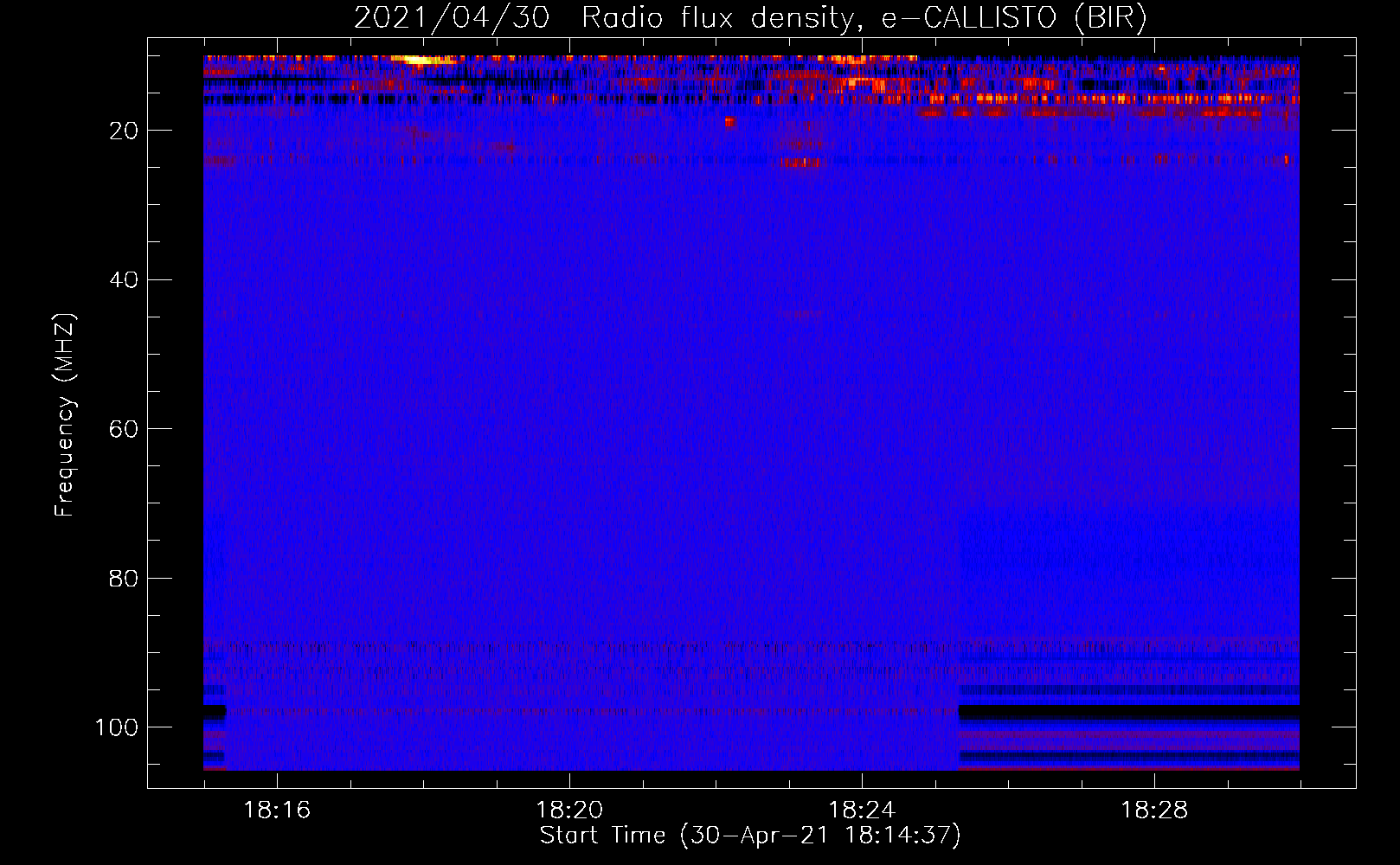Click the '40' frequency tick label
The width and height of the screenshot is (1400, 865).
pyautogui.click(x=124, y=280)
